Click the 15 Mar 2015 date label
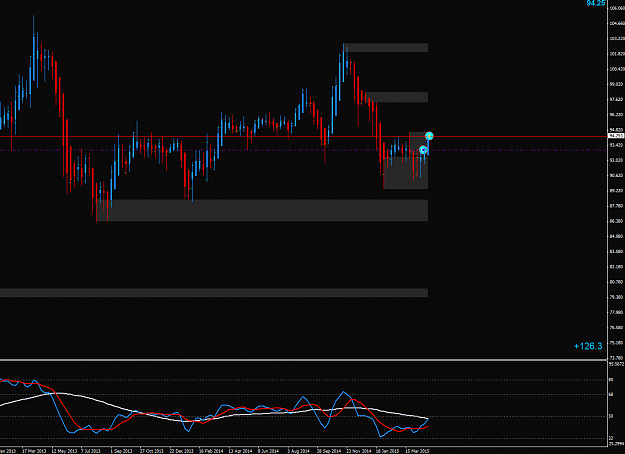The height and width of the screenshot is (454, 625). click(417, 451)
